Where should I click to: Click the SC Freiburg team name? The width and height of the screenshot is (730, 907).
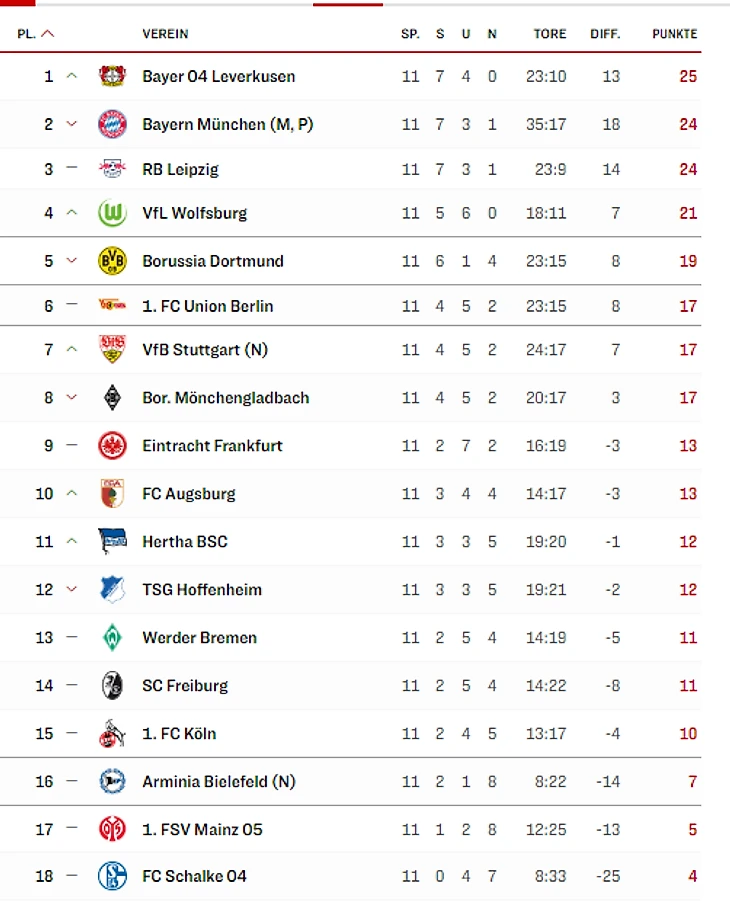pyautogui.click(x=185, y=685)
